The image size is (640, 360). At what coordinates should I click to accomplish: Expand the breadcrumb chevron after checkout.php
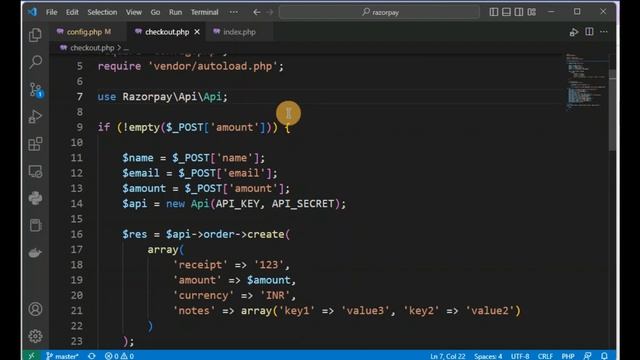coord(119,48)
